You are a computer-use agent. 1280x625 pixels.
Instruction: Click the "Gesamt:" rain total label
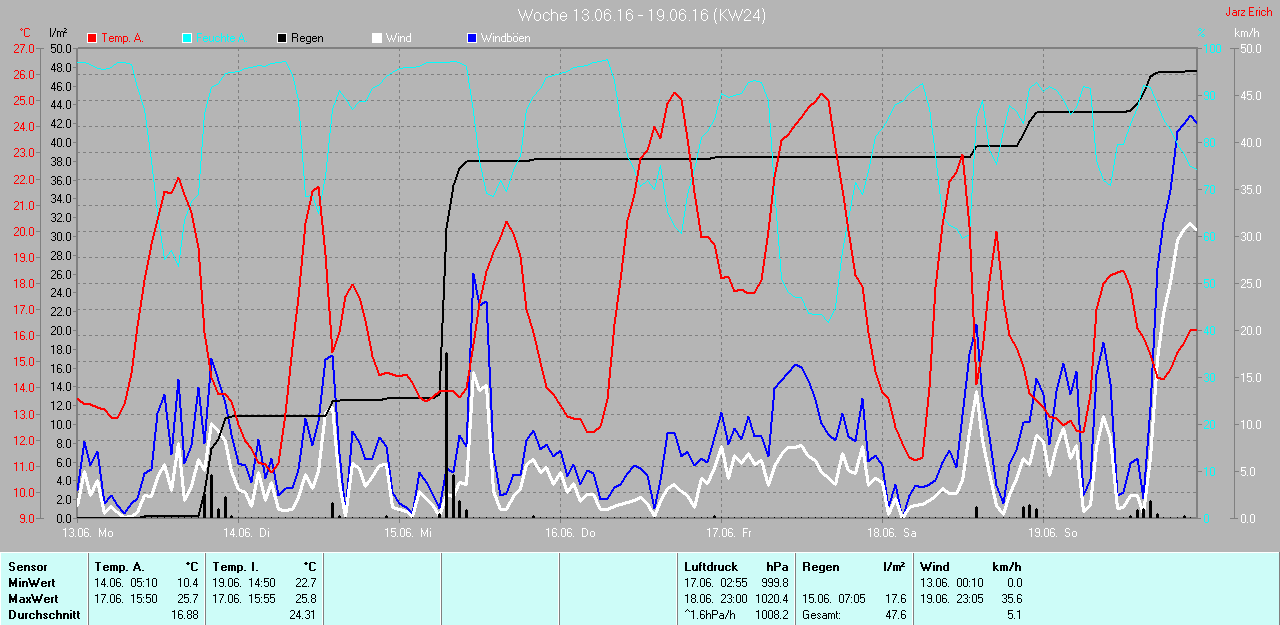click(821, 615)
